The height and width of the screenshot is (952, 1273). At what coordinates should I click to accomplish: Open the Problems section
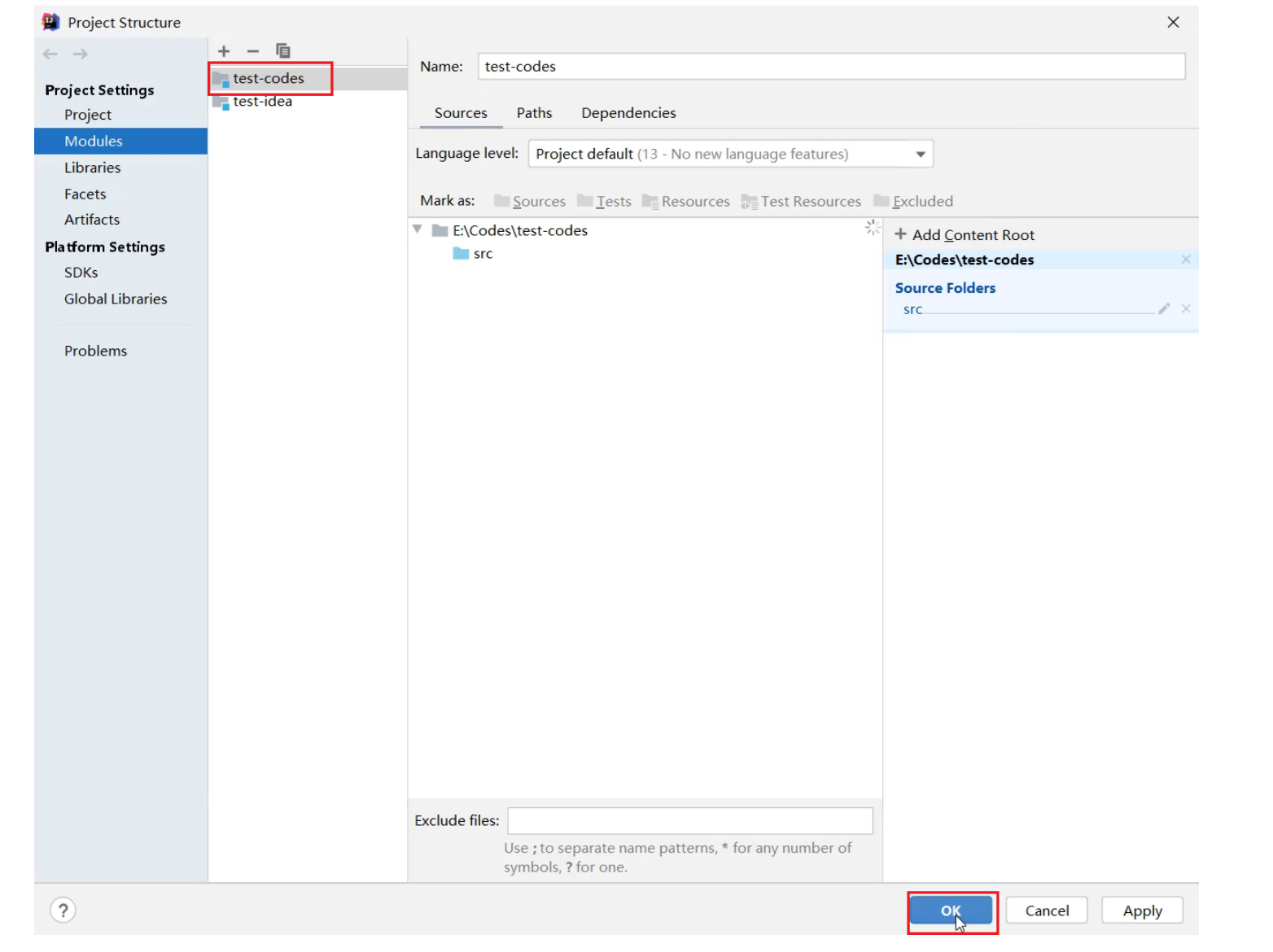pos(96,351)
